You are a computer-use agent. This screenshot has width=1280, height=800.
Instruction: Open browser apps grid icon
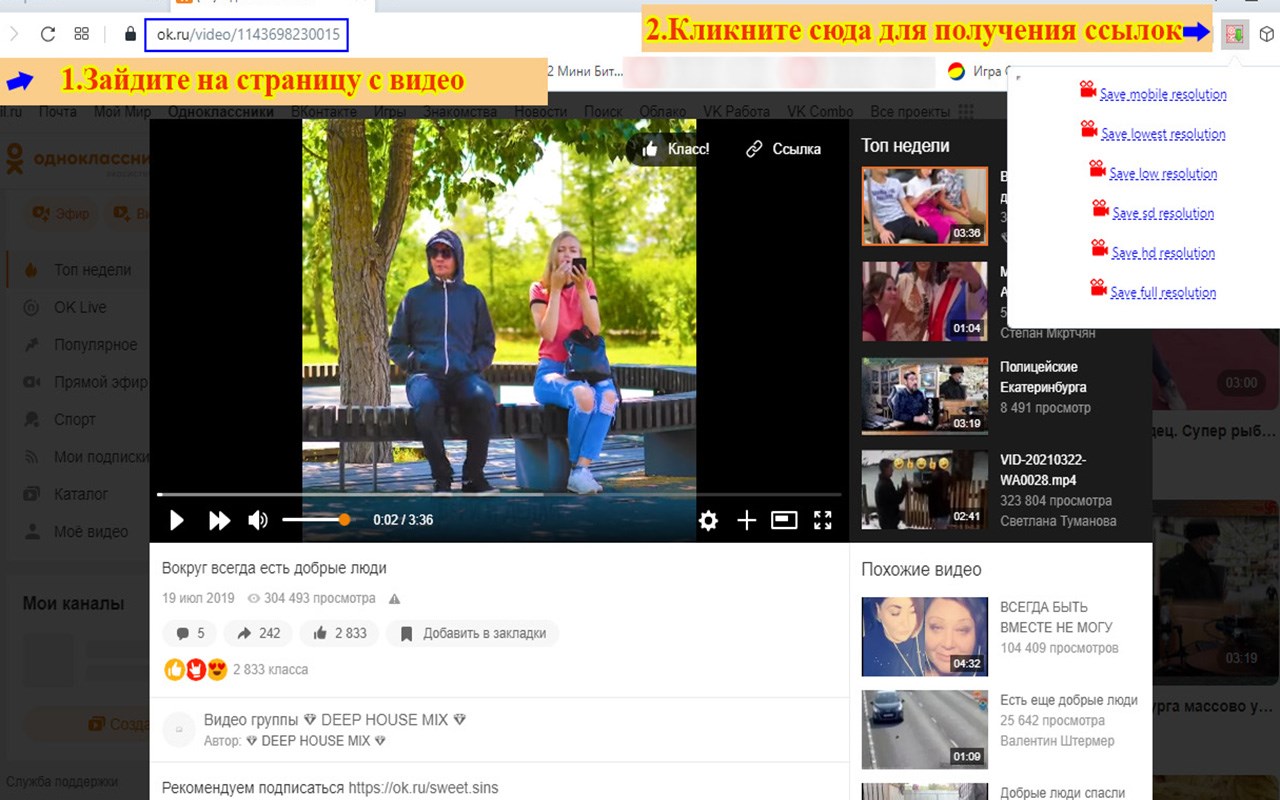pos(82,34)
